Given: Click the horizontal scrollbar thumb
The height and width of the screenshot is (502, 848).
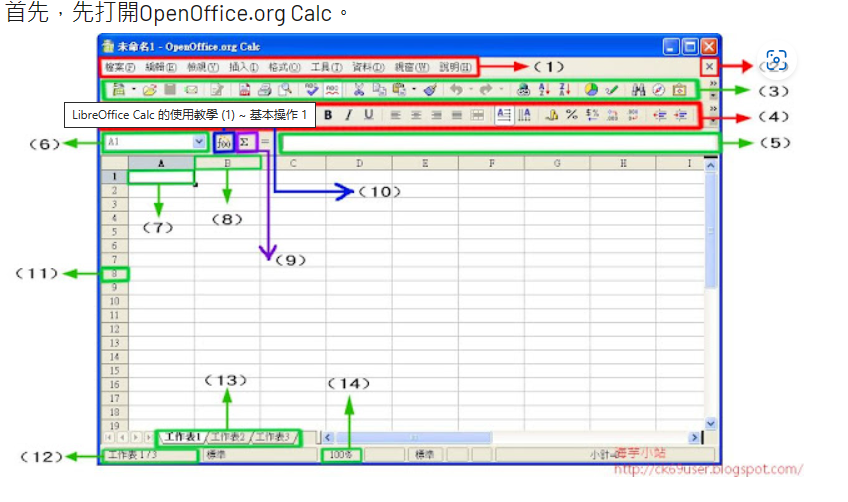Looking at the screenshot, I should (414, 437).
